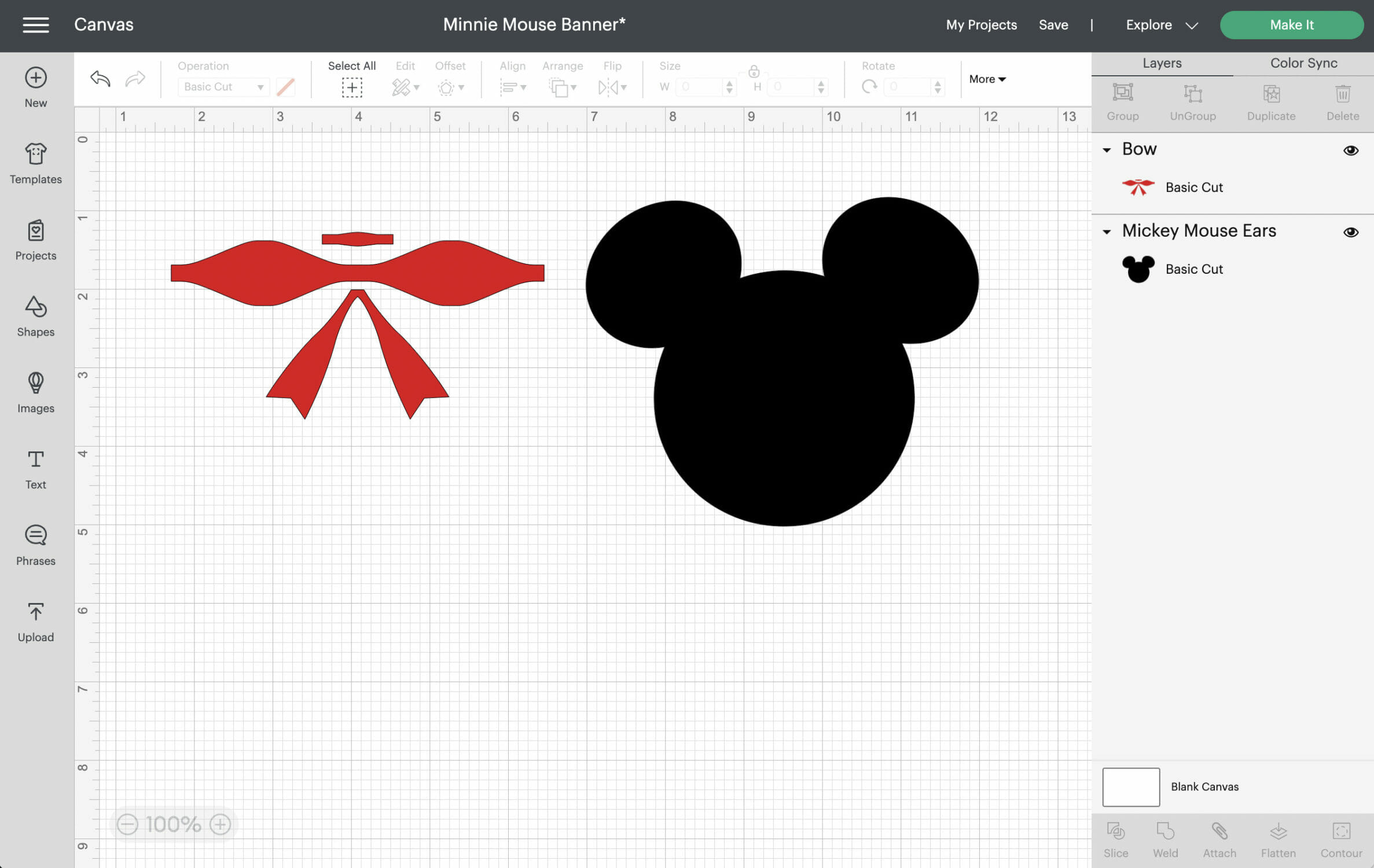This screenshot has width=1374, height=868.
Task: Click the Rotate icon
Action: pyautogui.click(x=869, y=87)
